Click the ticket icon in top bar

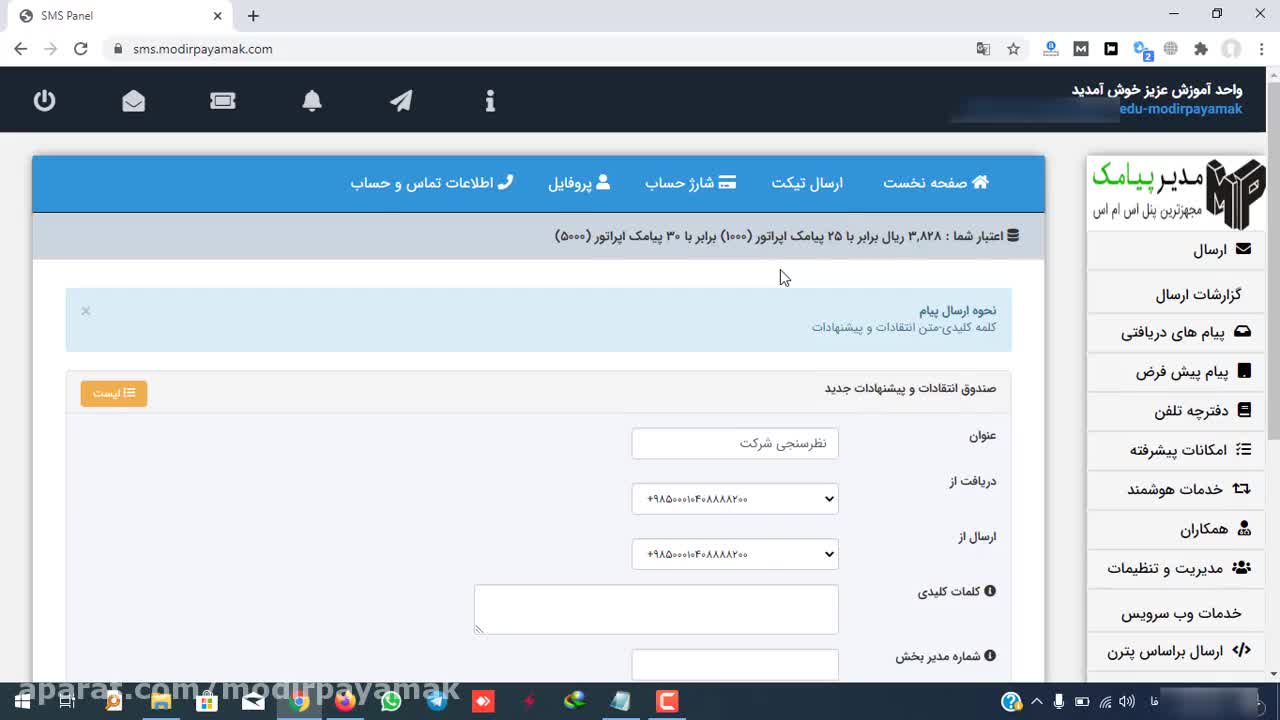(223, 100)
